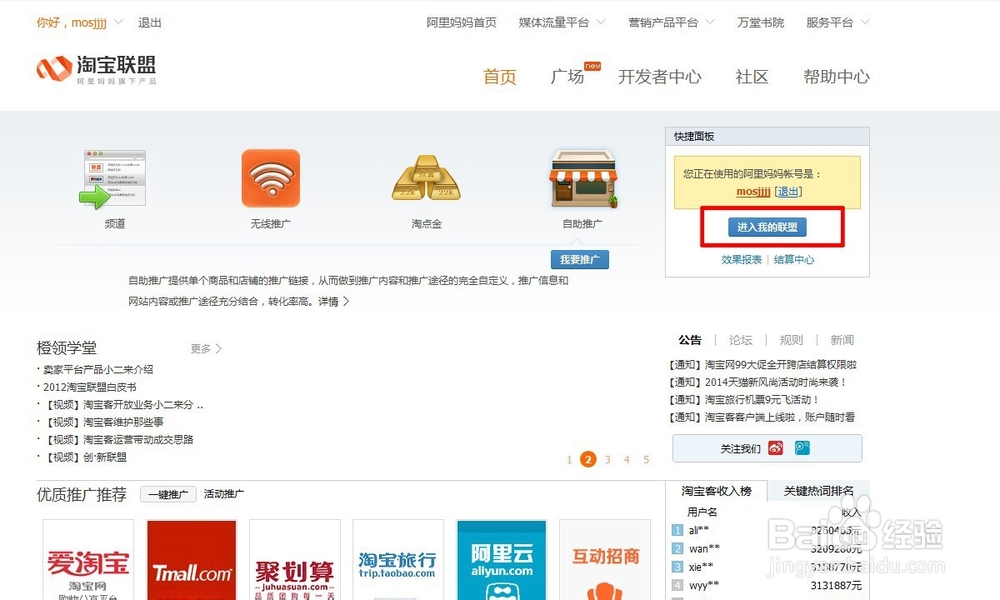The height and width of the screenshot is (600, 1000).
Task: Go to banner page 4
Action: (x=627, y=459)
